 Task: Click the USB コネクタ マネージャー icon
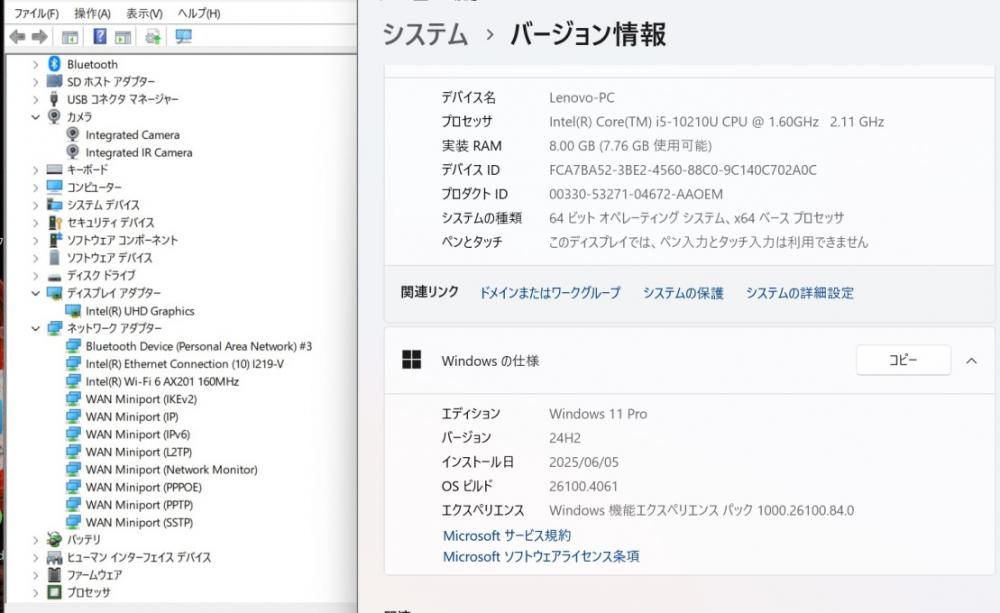(x=54, y=99)
